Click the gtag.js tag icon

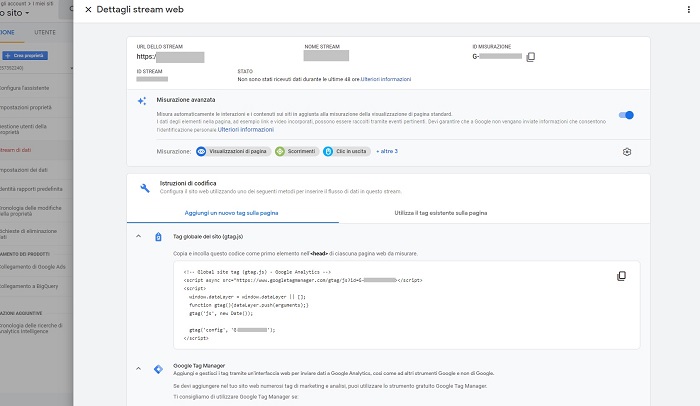[x=158, y=237]
